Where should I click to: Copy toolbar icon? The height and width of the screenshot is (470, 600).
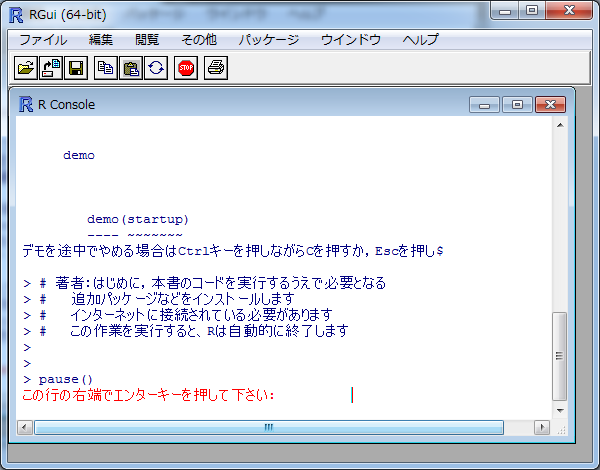[x=106, y=68]
